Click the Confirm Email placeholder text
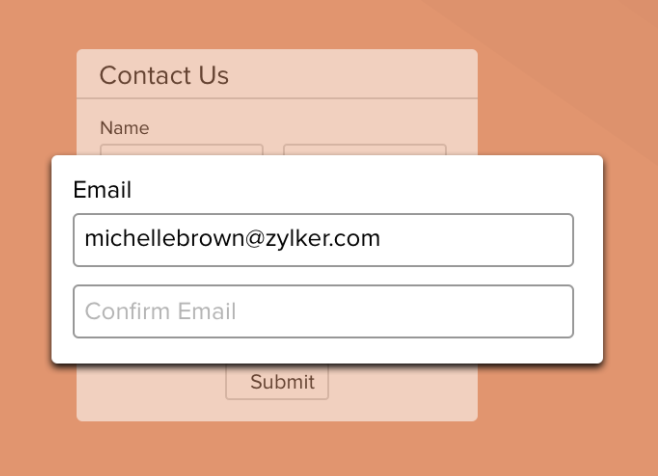 [160, 311]
